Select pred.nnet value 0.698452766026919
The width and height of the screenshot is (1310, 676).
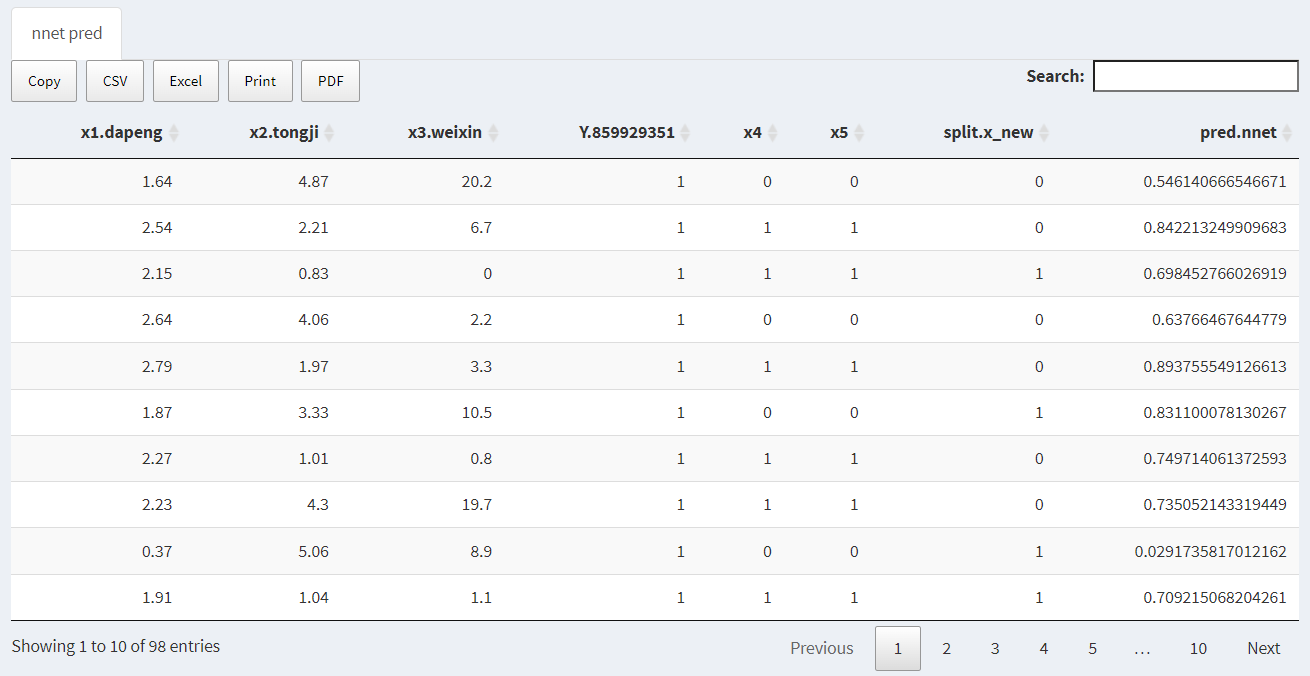1215,274
